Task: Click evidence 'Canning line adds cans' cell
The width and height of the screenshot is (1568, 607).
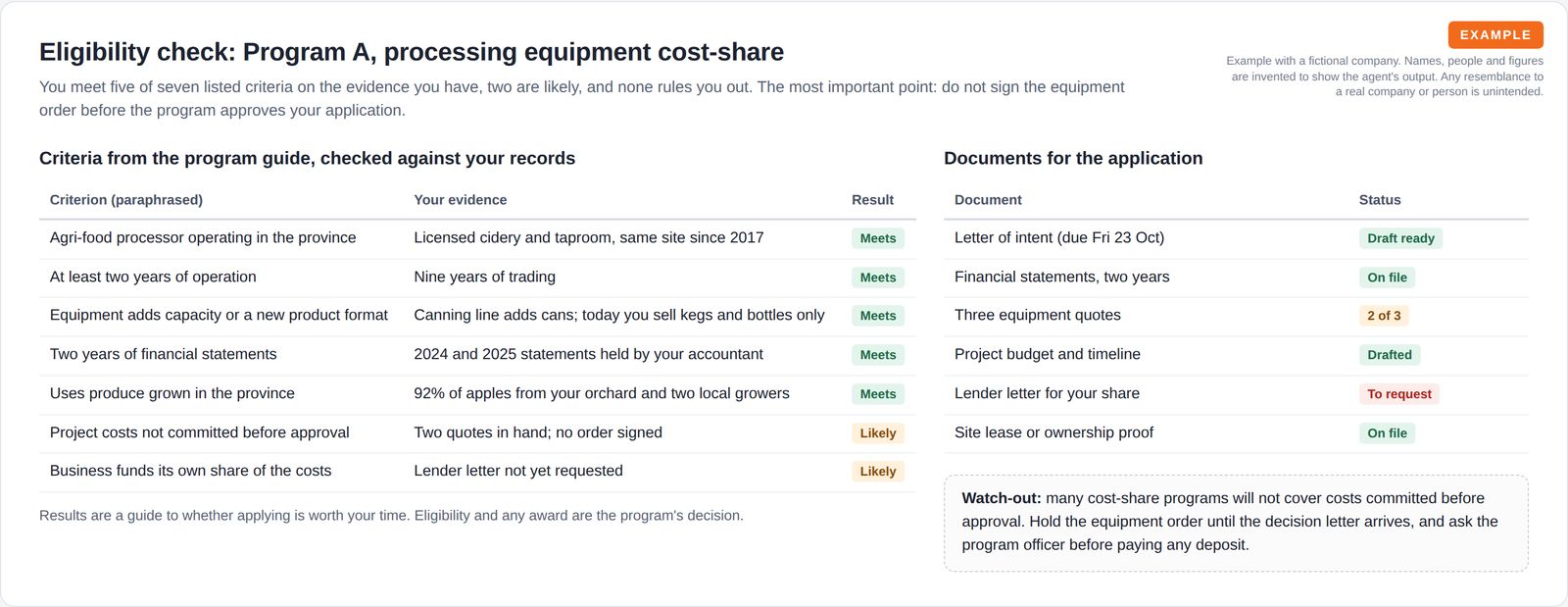Action: (619, 315)
